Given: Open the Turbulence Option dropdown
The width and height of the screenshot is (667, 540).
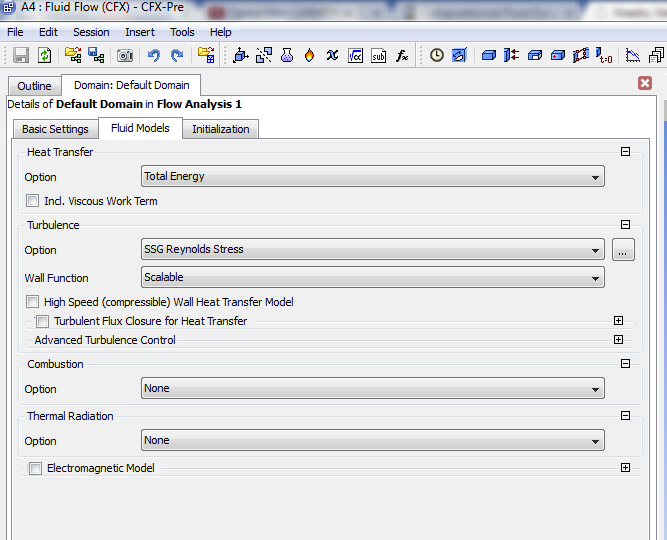Looking at the screenshot, I should pyautogui.click(x=373, y=249).
